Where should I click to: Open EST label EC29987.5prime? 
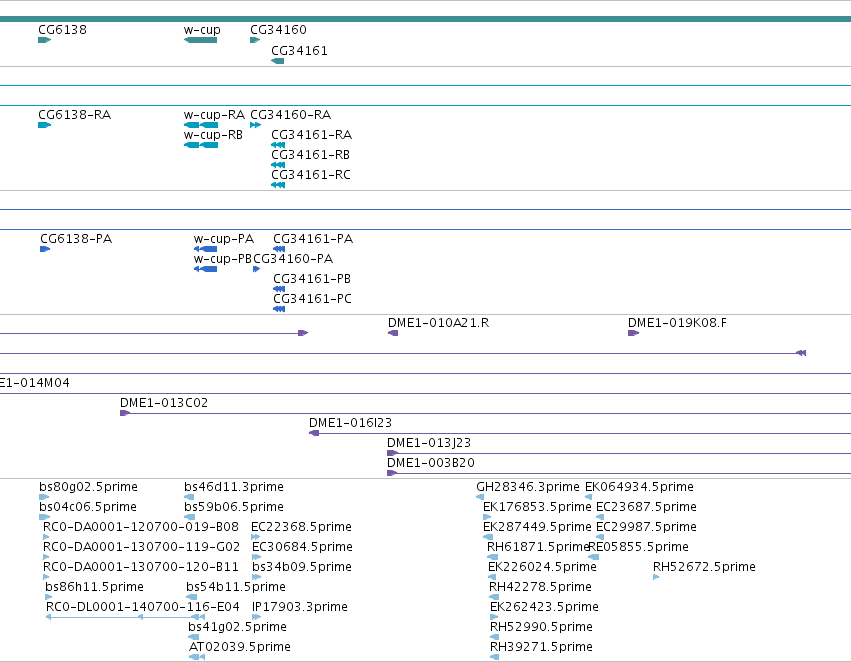coord(646,527)
